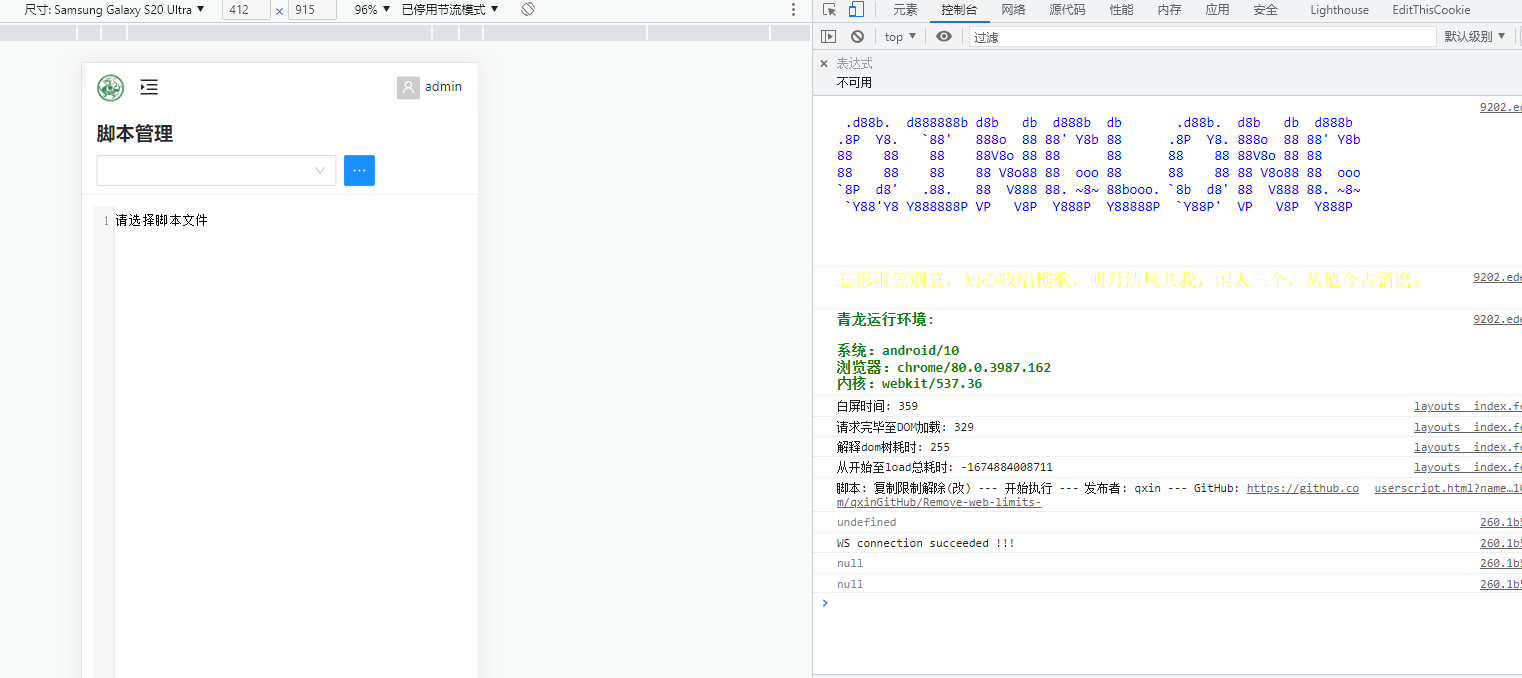Open source link for 白屏时间 log row
Screen dimensions: 1522x678
click(x=1467, y=406)
